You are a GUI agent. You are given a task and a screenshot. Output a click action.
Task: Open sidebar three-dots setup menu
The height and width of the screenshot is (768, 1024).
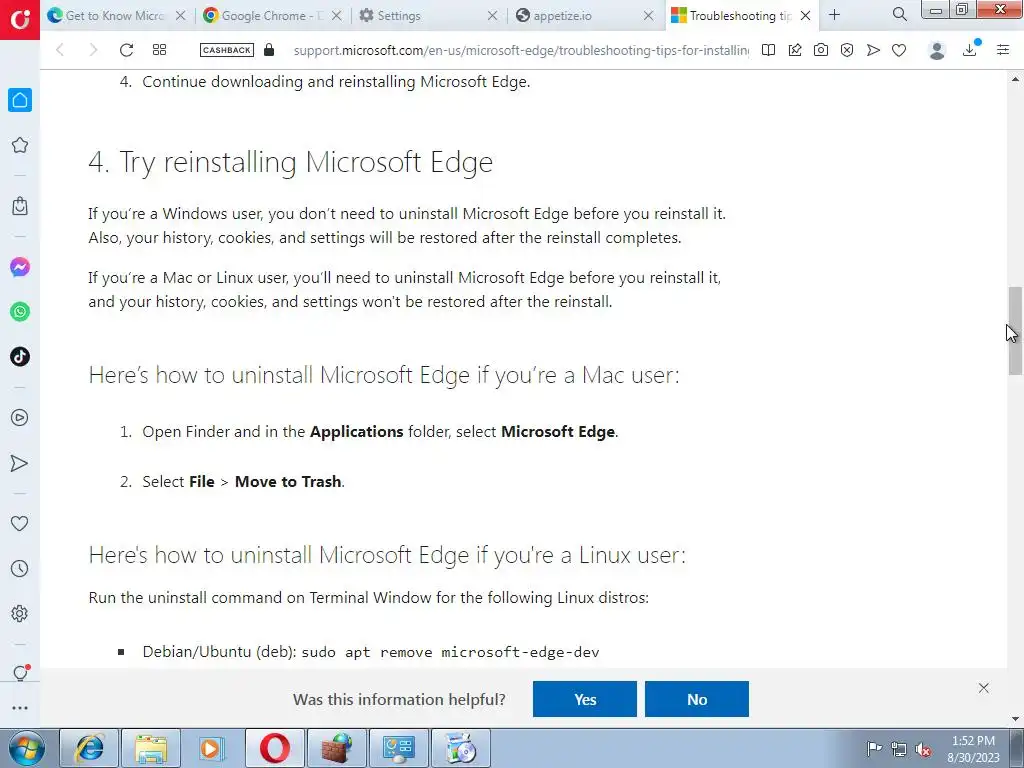tap(20, 708)
